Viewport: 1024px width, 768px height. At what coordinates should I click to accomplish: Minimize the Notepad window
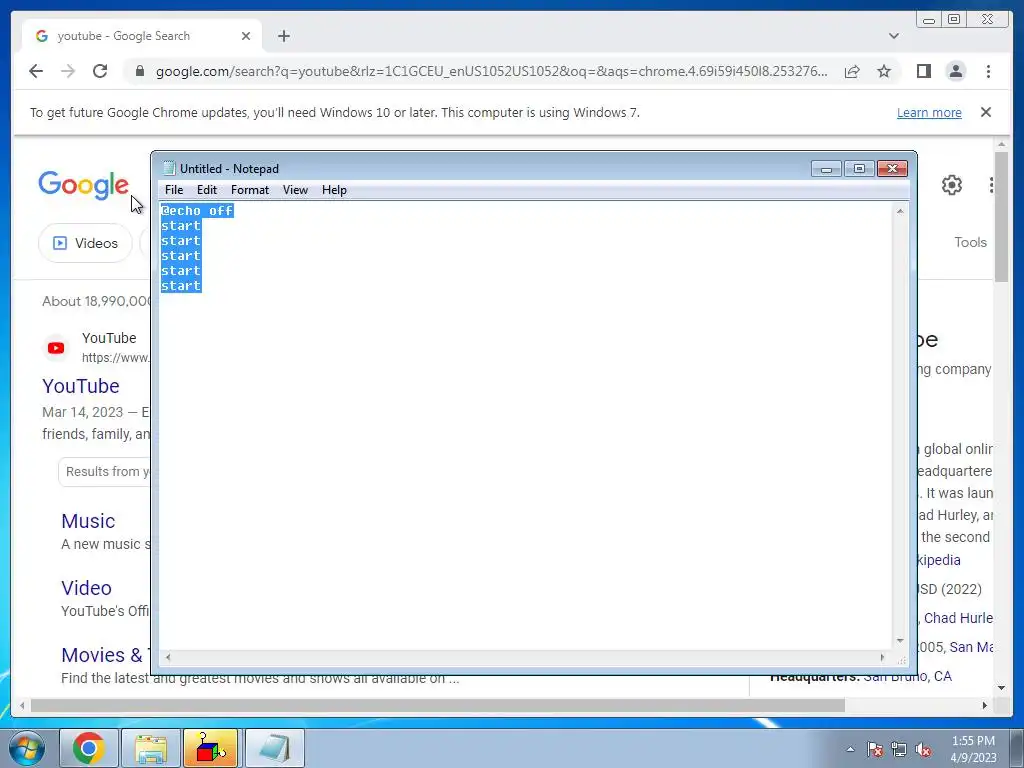[826, 169]
